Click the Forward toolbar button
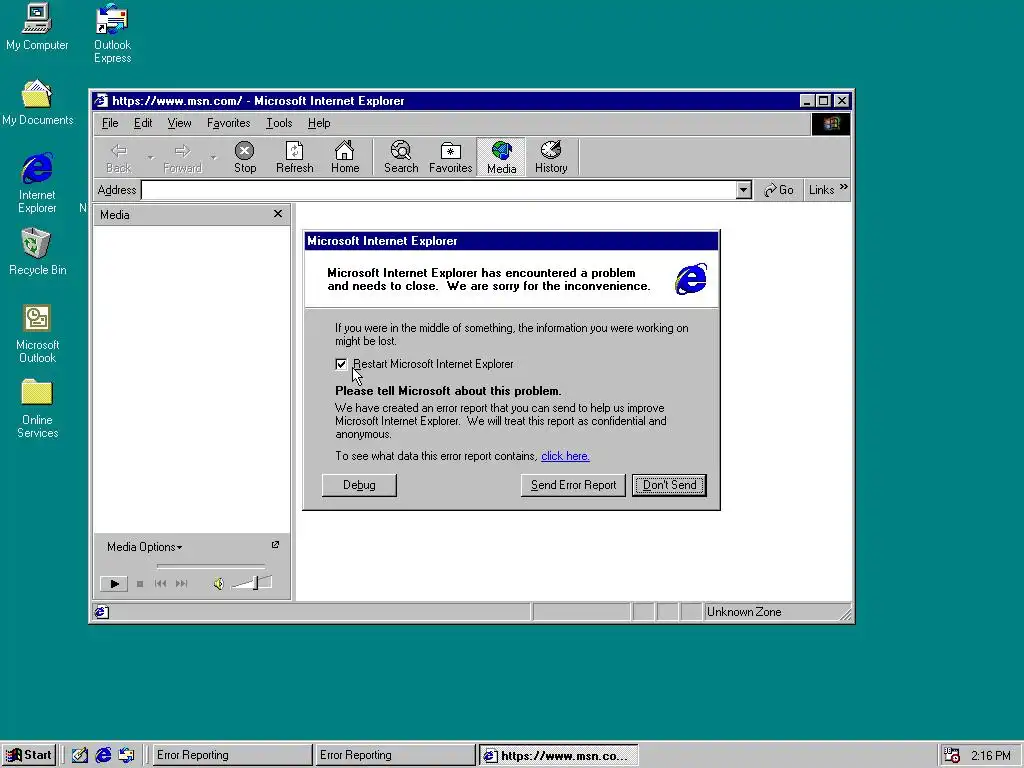Image resolution: width=1024 pixels, height=768 pixels. tap(182, 157)
